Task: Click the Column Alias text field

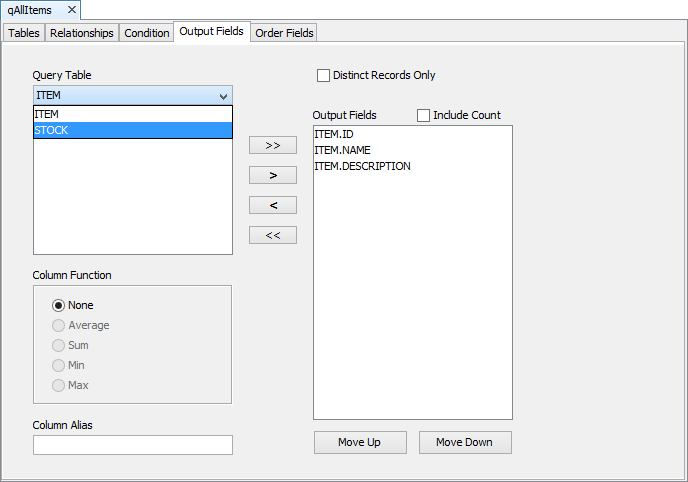Action: 132,445
